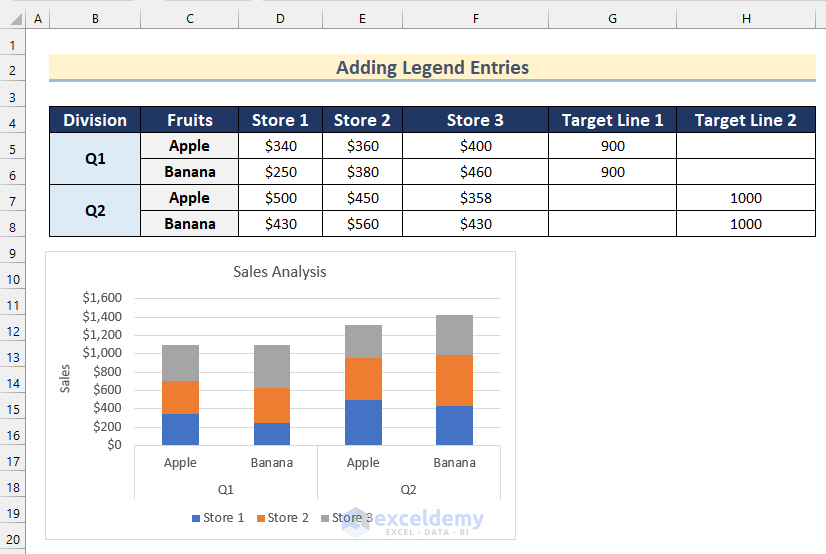Select the $340 cell
This screenshot has height=554, width=826.
280,146
